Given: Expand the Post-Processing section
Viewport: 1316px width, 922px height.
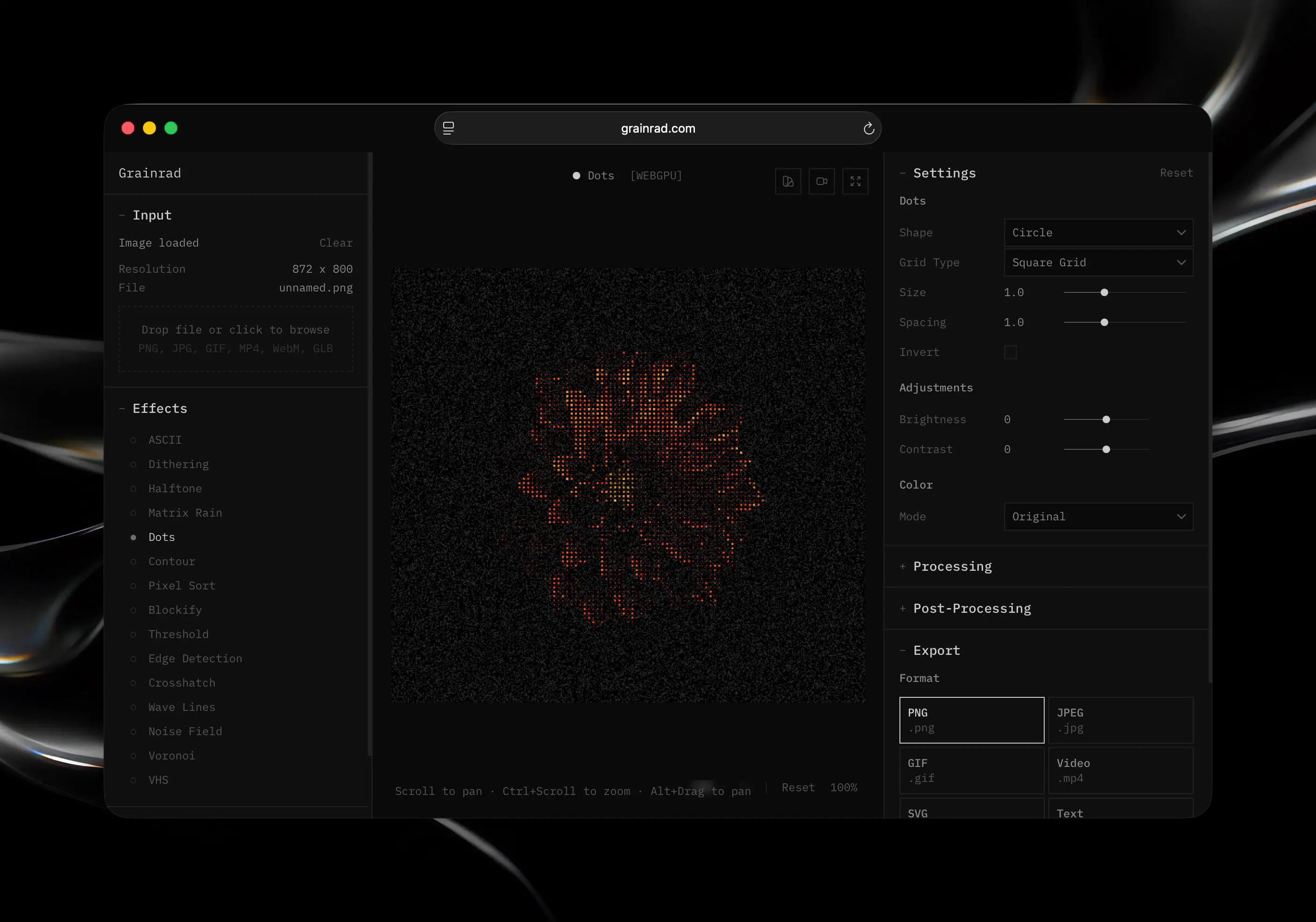Looking at the screenshot, I should point(971,608).
